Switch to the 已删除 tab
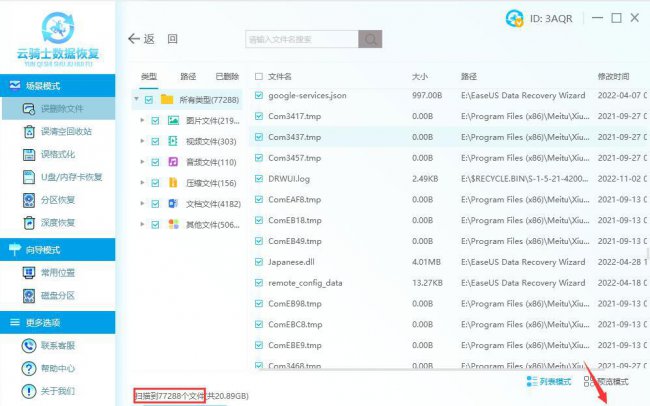 point(227,76)
